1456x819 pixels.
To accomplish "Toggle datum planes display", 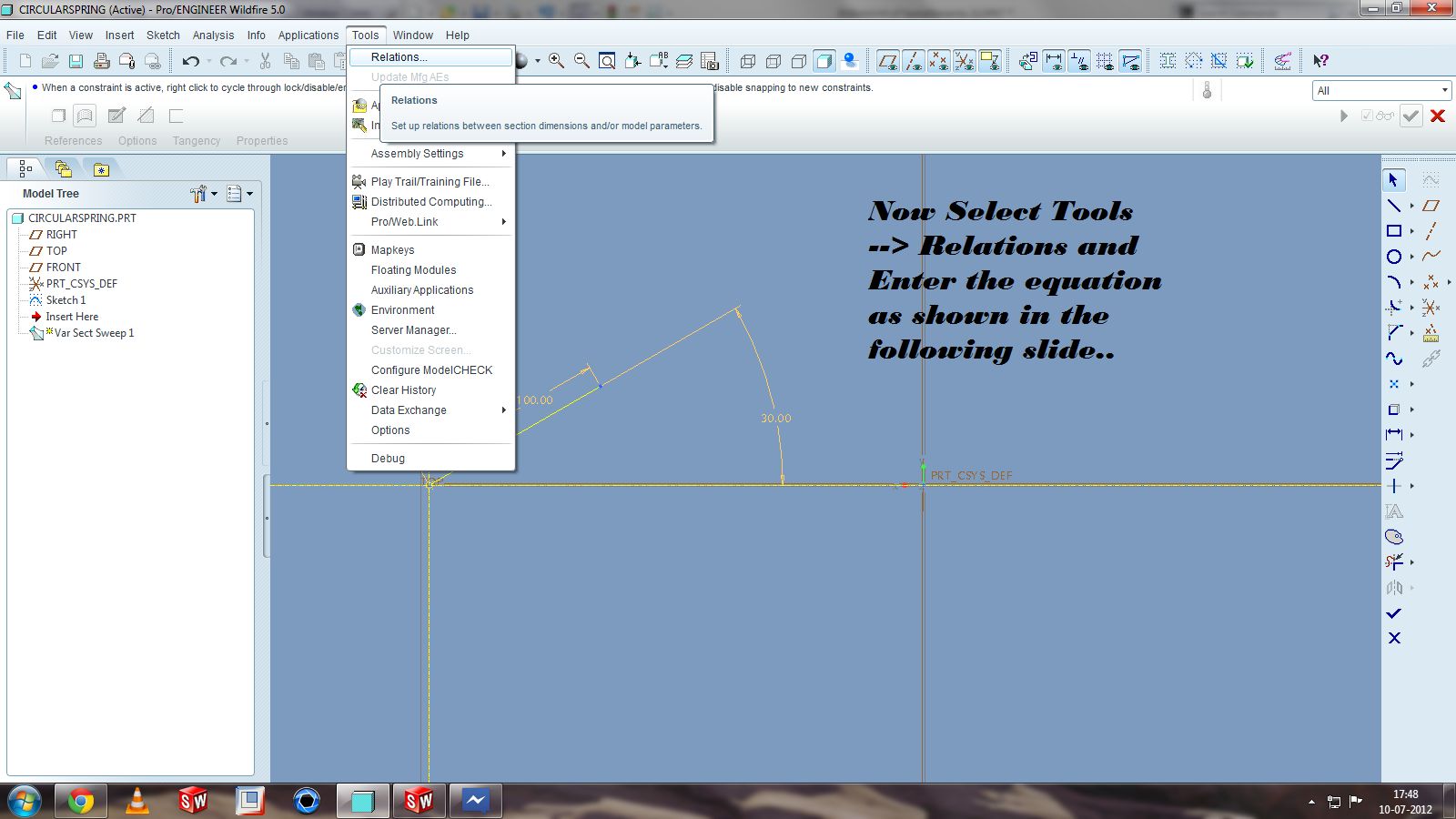I will (887, 61).
